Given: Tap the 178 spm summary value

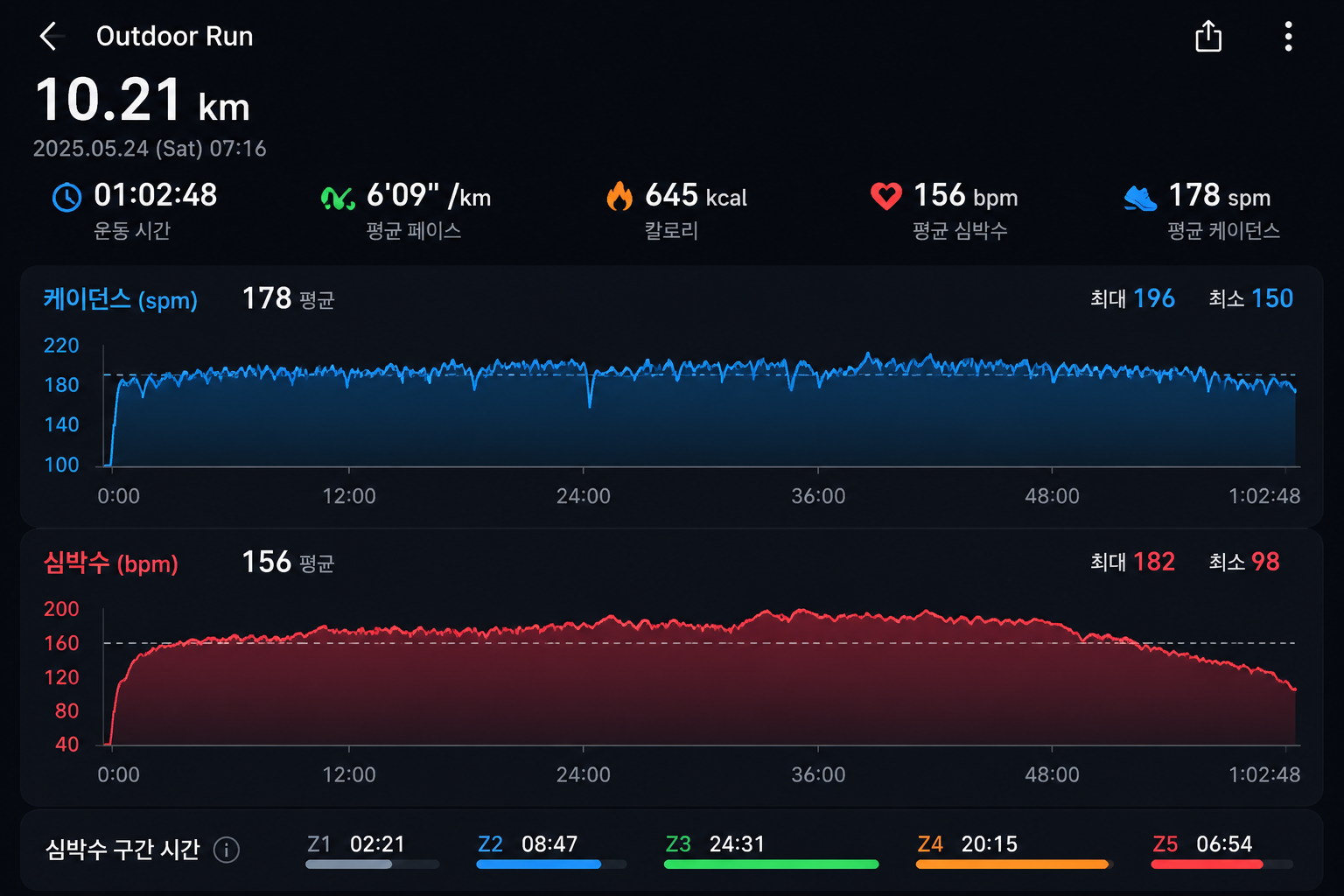Looking at the screenshot, I should [x=1220, y=195].
